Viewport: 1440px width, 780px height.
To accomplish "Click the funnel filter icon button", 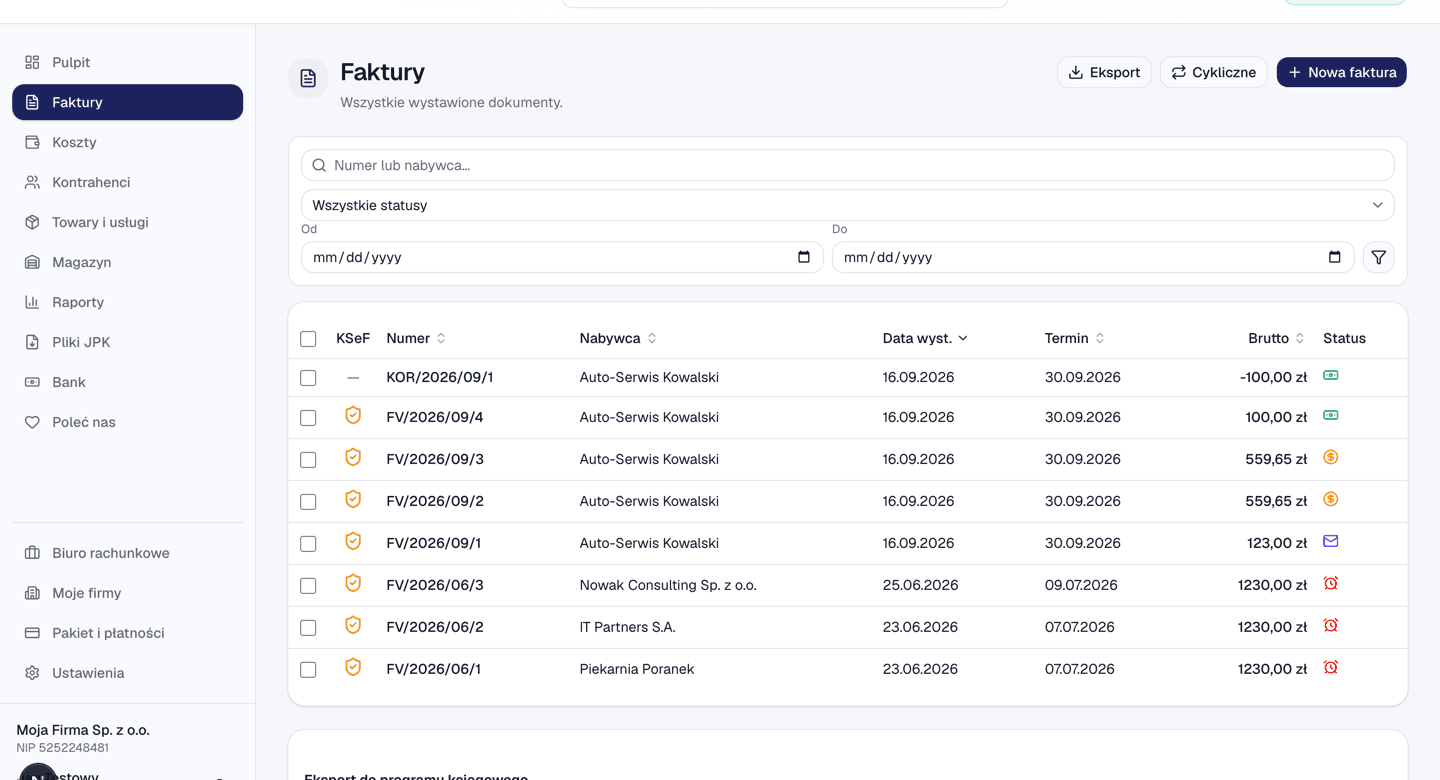I will pos(1378,257).
